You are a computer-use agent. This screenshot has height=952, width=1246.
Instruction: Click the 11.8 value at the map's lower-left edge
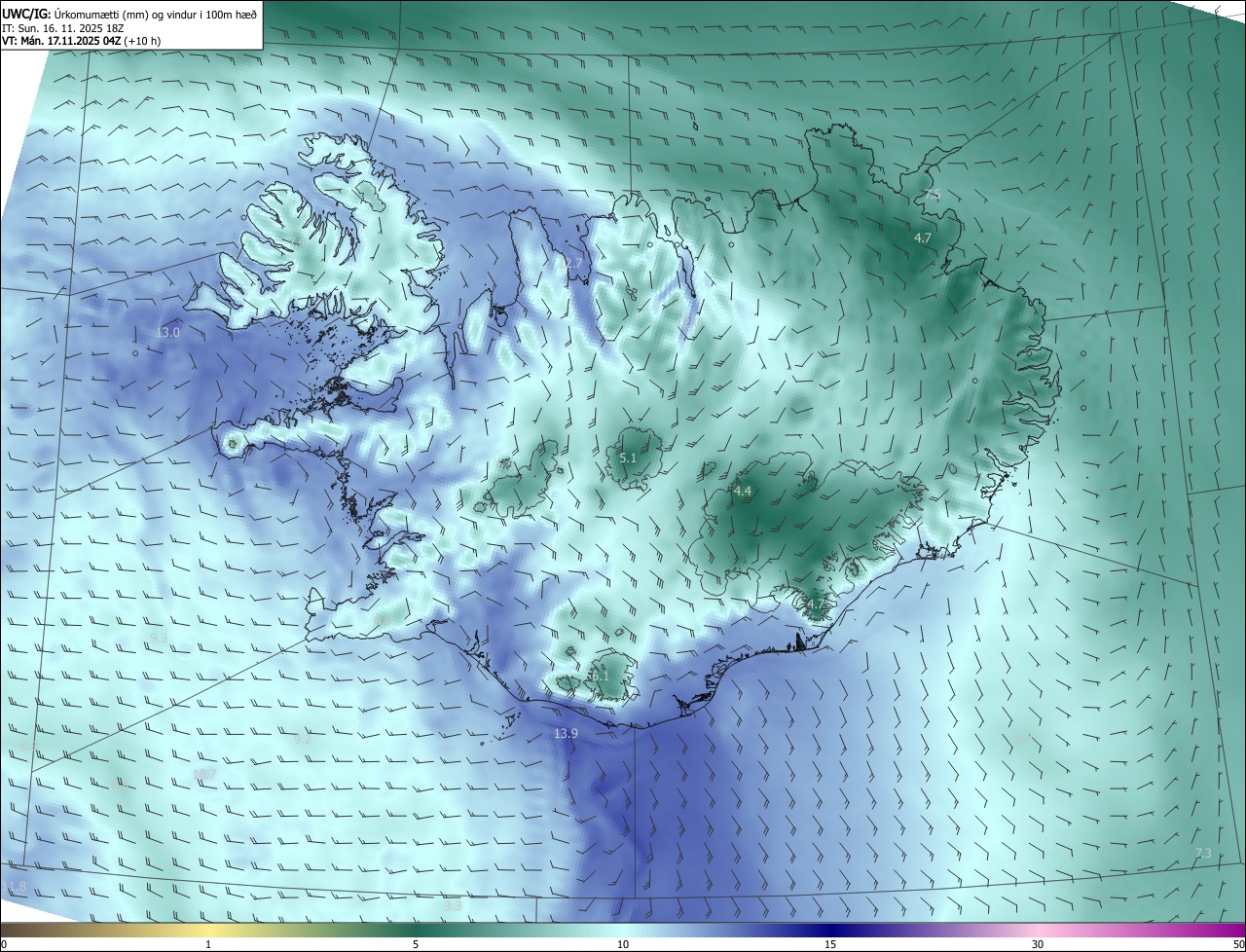(15, 886)
